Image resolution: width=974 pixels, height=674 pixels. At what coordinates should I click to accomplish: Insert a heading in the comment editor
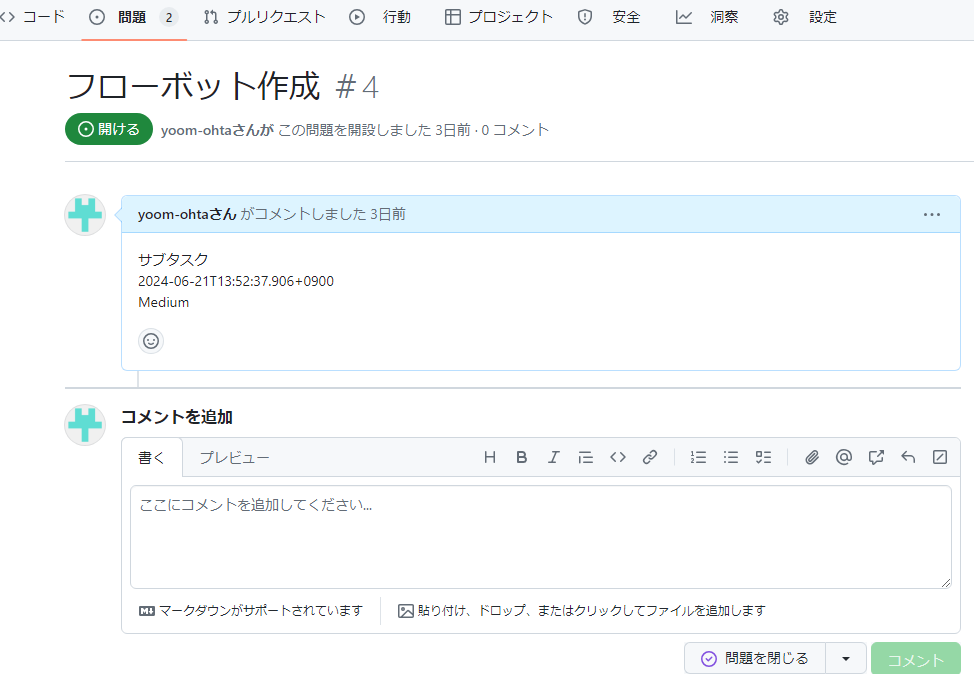click(x=489, y=457)
